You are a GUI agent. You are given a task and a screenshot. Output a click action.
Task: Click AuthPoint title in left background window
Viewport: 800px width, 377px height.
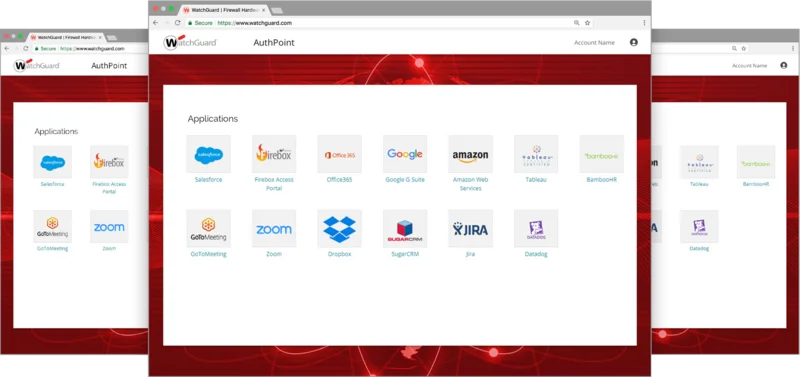click(109, 66)
